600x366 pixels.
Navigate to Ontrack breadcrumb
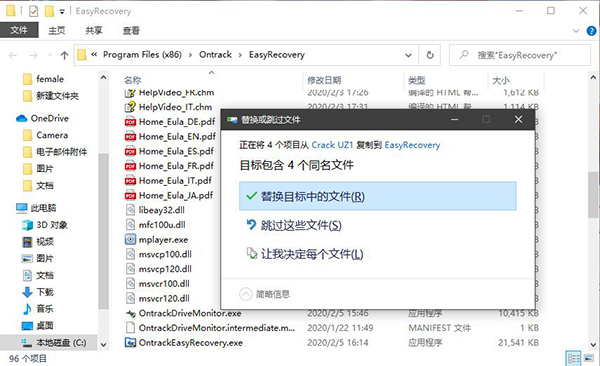(215, 55)
